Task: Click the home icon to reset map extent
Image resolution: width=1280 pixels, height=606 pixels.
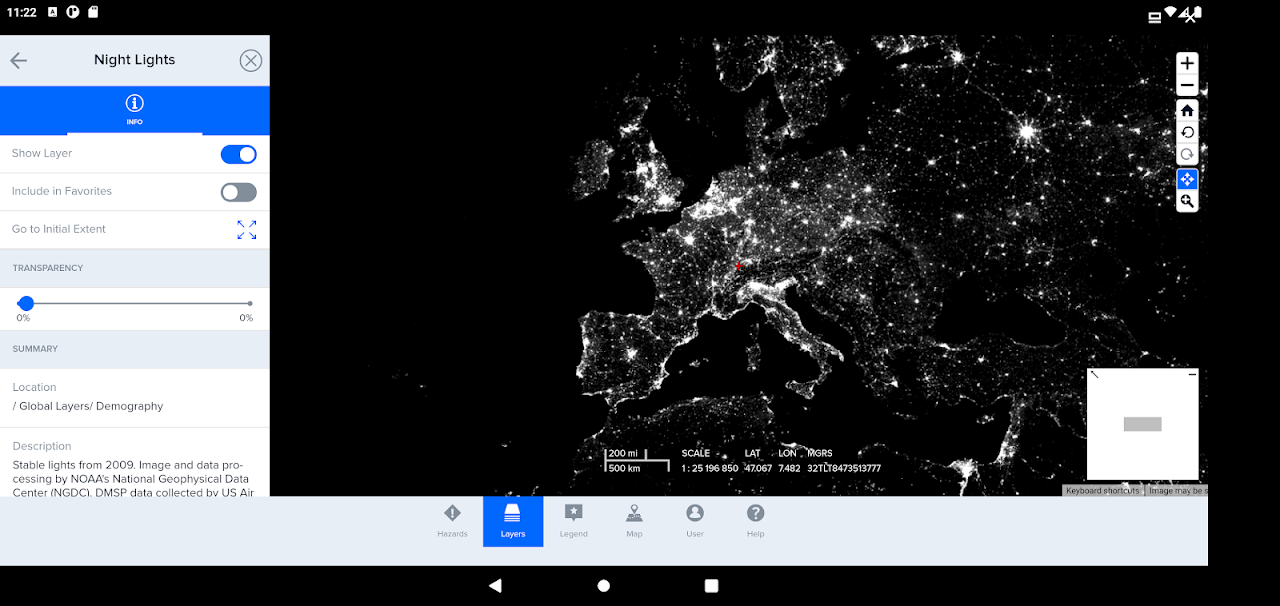Action: click(x=1187, y=110)
